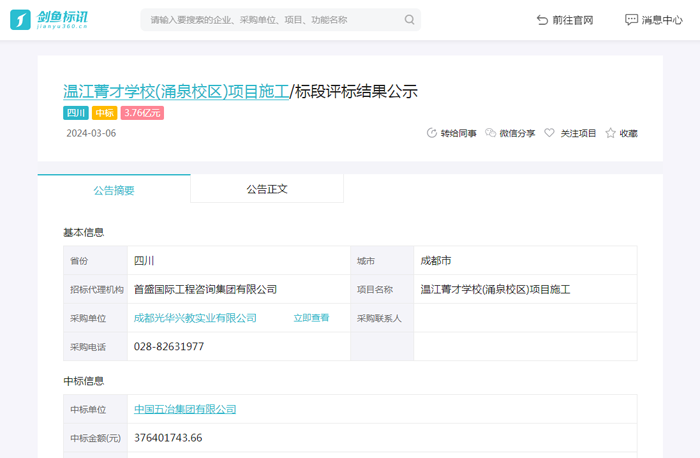This screenshot has width=700, height=458.
Task: Click the 3.76亿元 amount tag
Action: click(x=142, y=113)
